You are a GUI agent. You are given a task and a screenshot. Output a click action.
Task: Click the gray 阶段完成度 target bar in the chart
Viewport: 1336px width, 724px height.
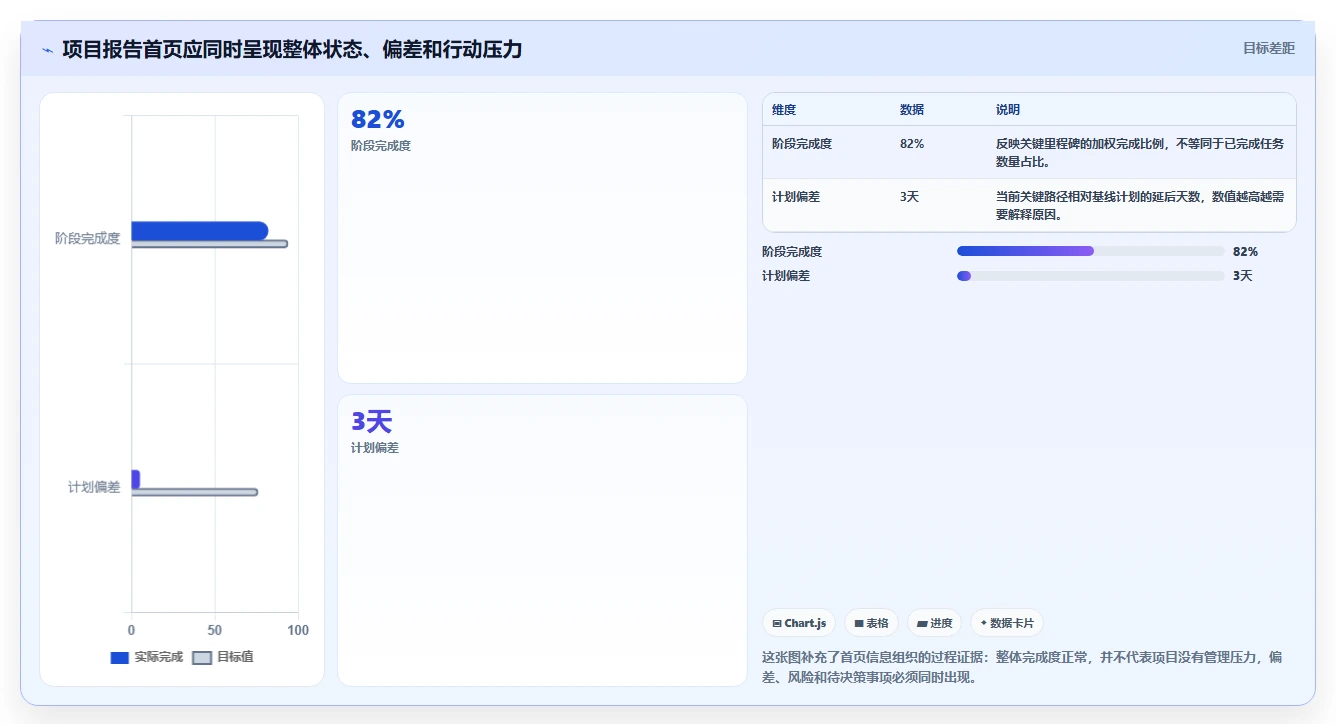(210, 244)
